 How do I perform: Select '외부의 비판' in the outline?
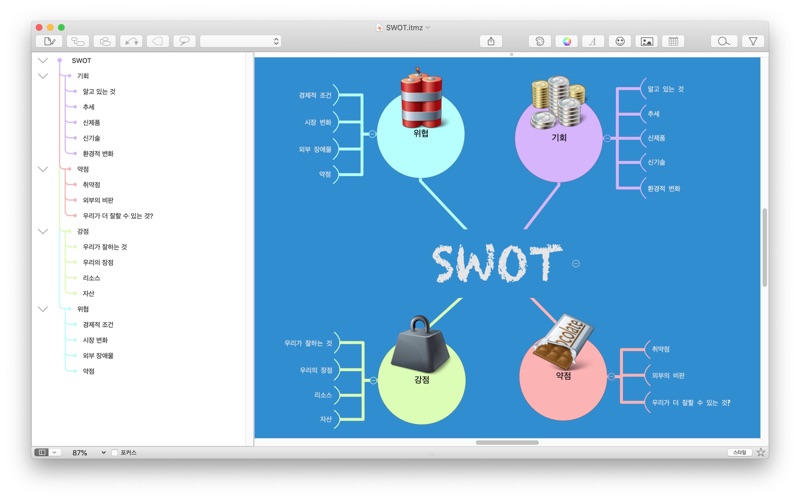point(98,201)
